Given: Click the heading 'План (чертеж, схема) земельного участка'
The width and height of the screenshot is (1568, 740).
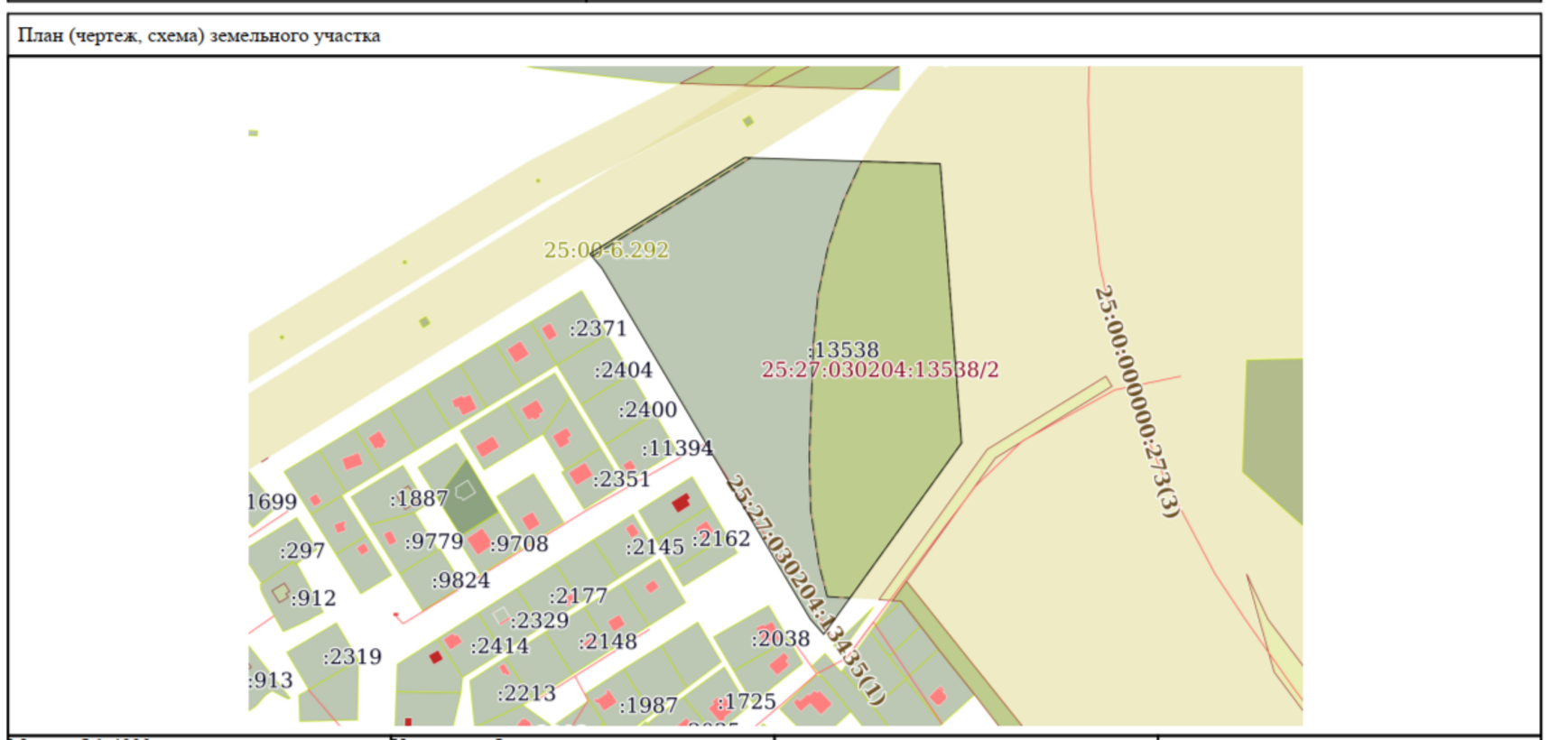Looking at the screenshot, I should pyautogui.click(x=199, y=36).
